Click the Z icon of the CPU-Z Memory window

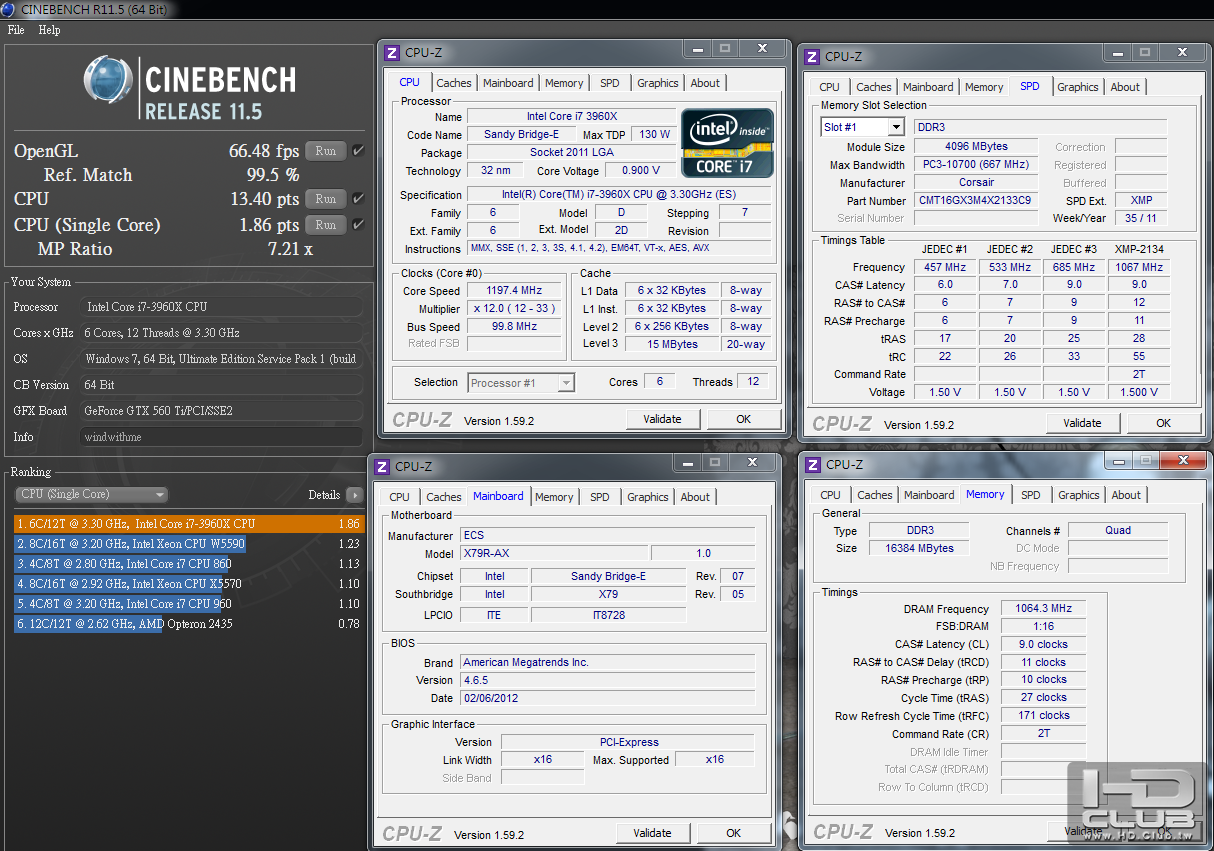[x=813, y=465]
